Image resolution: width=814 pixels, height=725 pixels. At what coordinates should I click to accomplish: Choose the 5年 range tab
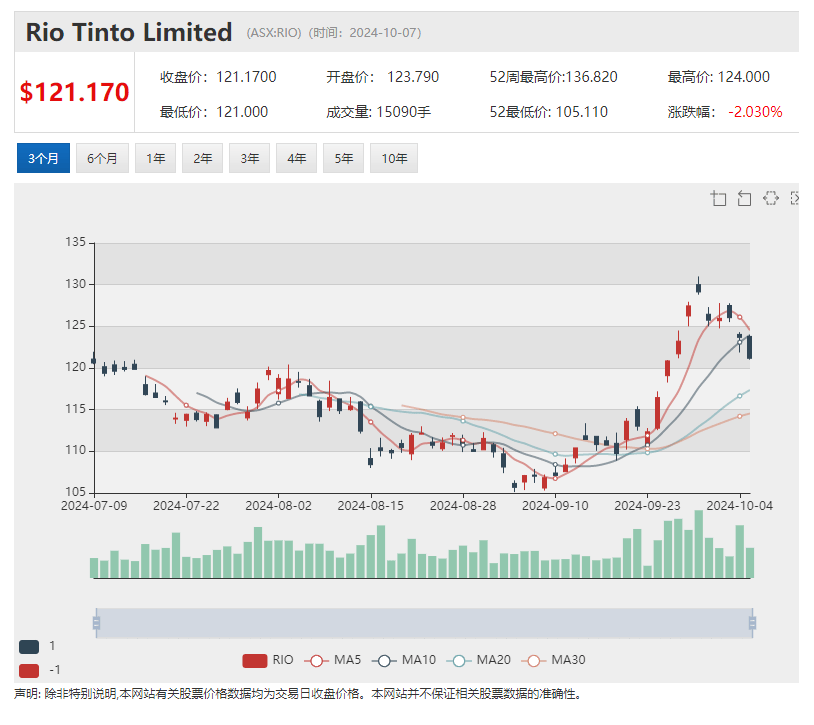tap(343, 158)
